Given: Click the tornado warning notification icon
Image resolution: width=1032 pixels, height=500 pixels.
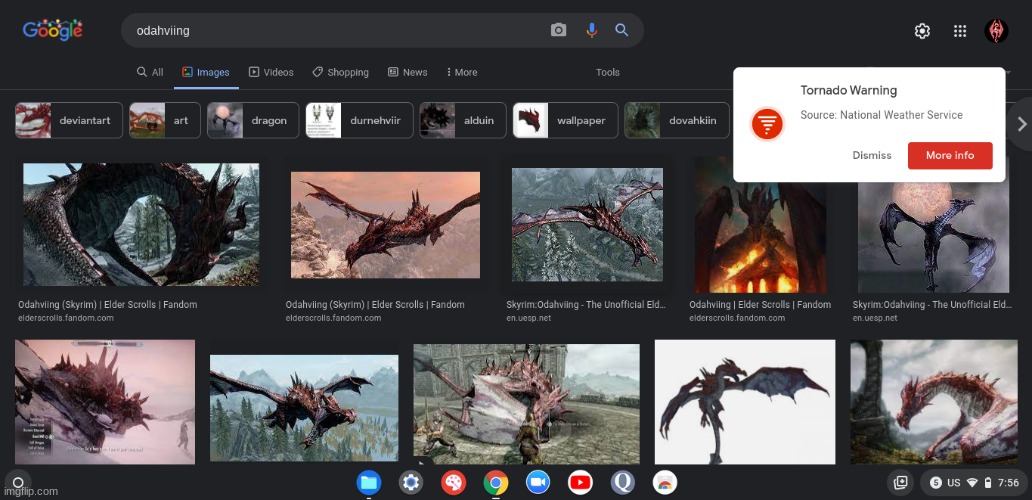Looking at the screenshot, I should (767, 123).
